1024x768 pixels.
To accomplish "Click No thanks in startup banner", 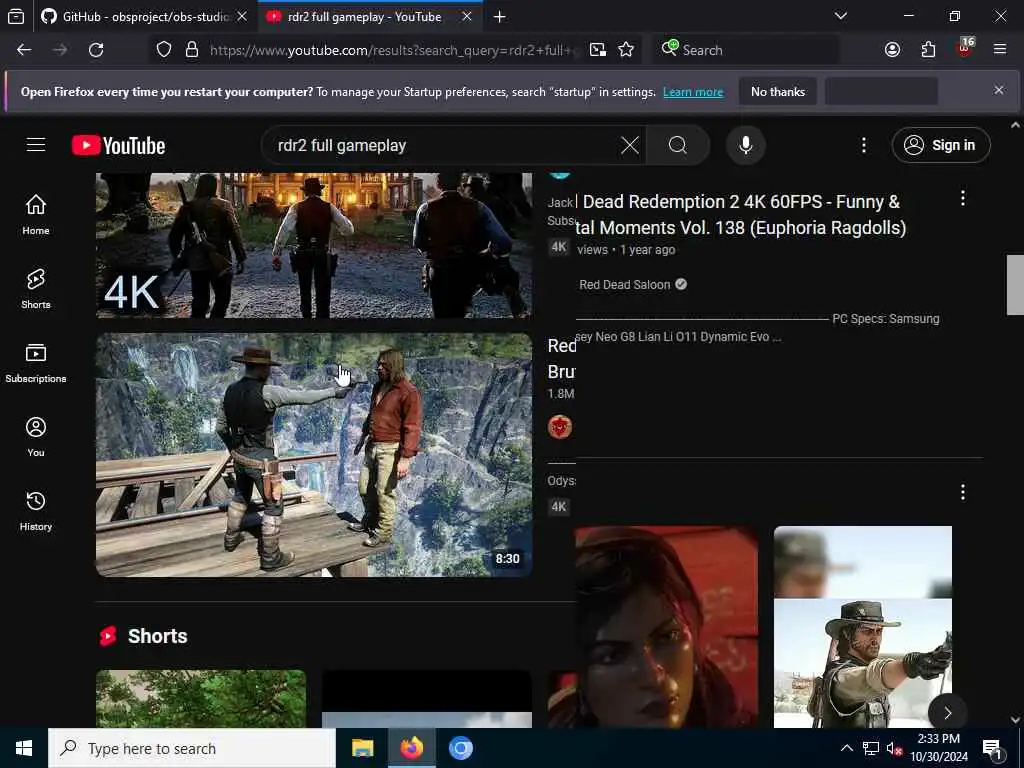I will [778, 92].
